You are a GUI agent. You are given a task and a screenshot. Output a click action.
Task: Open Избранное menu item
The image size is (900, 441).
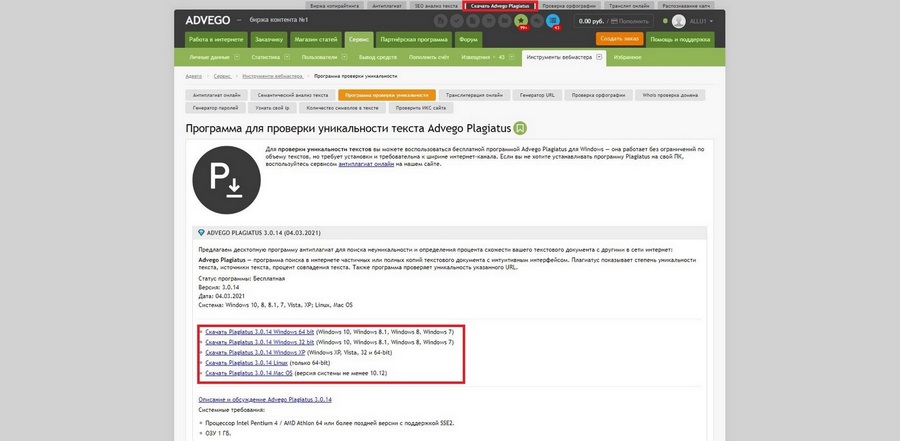click(x=627, y=57)
